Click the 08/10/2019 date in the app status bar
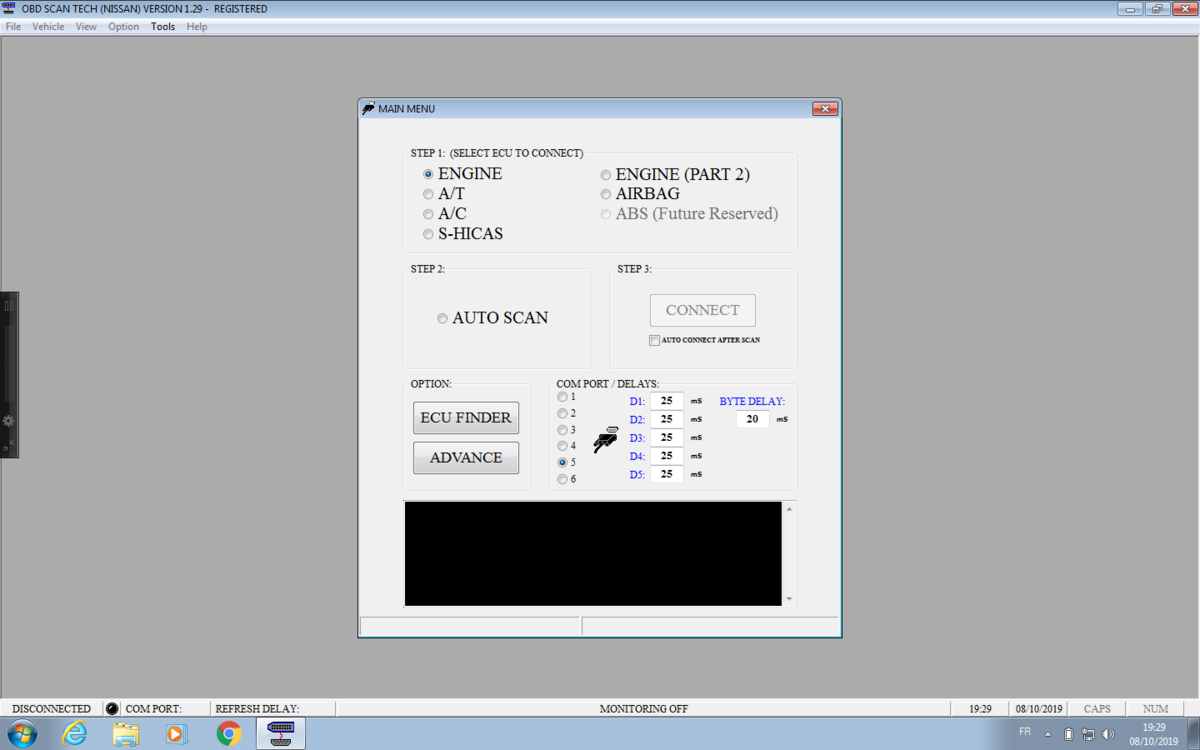1200x750 pixels. (x=1039, y=709)
